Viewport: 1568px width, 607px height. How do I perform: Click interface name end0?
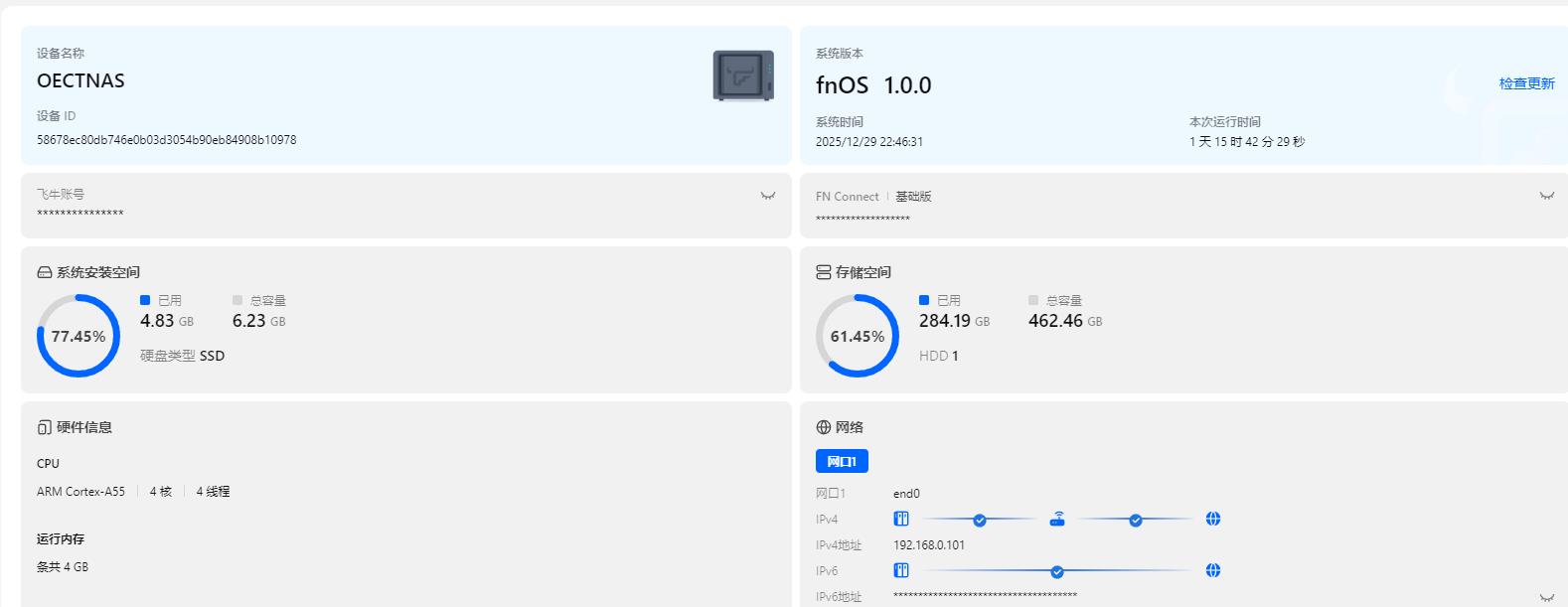[x=906, y=494]
